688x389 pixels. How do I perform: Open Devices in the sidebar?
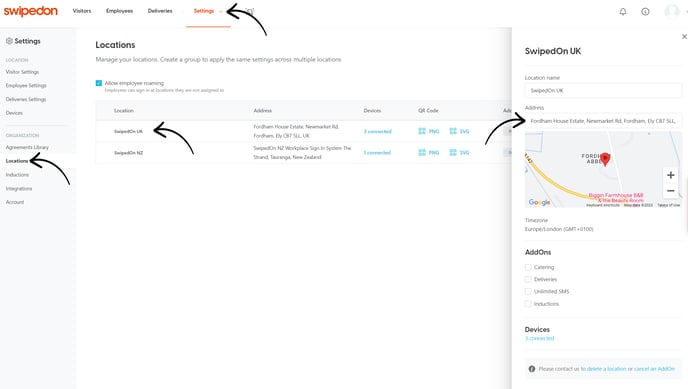(x=14, y=113)
